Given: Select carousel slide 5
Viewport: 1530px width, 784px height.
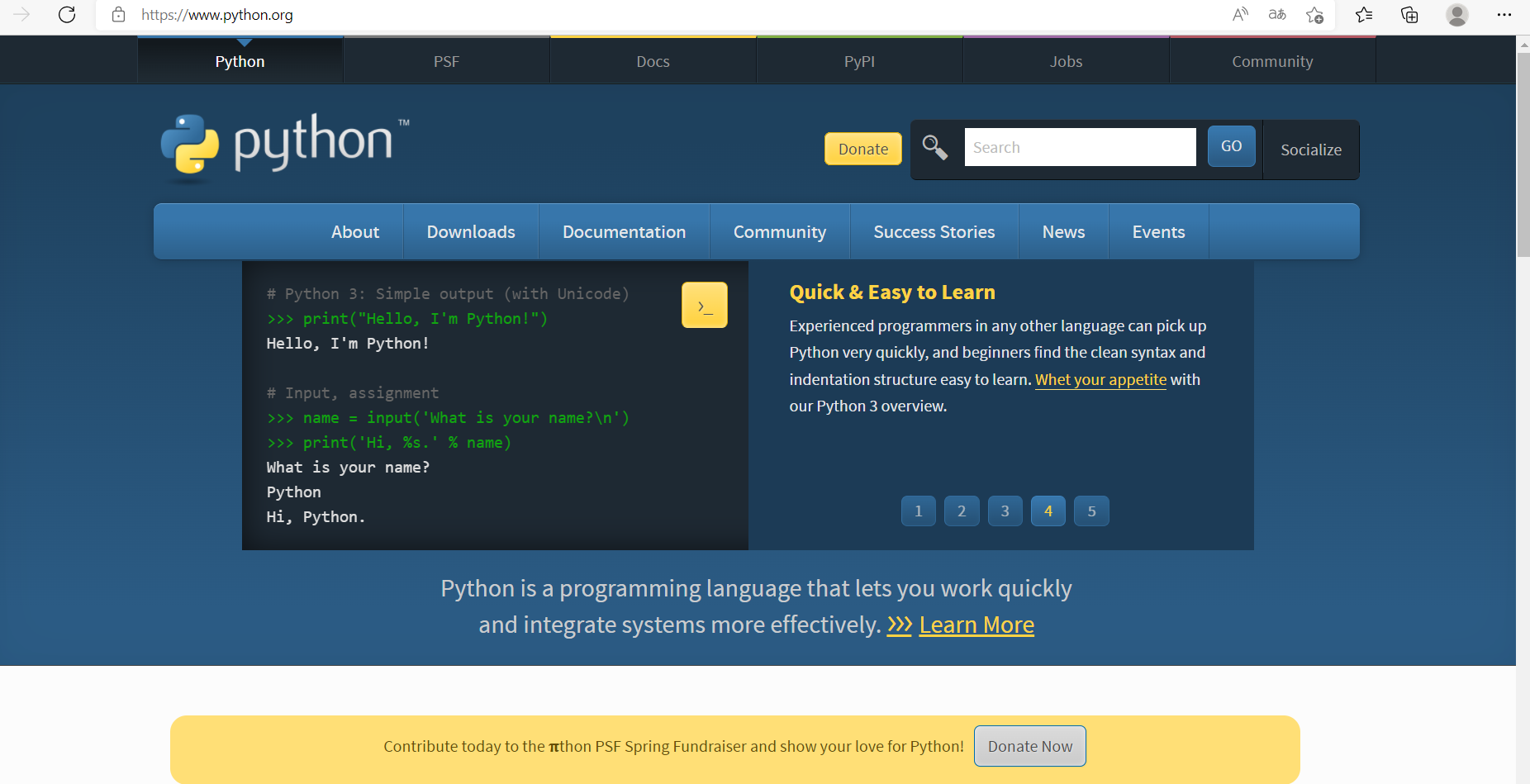Looking at the screenshot, I should (x=1090, y=511).
